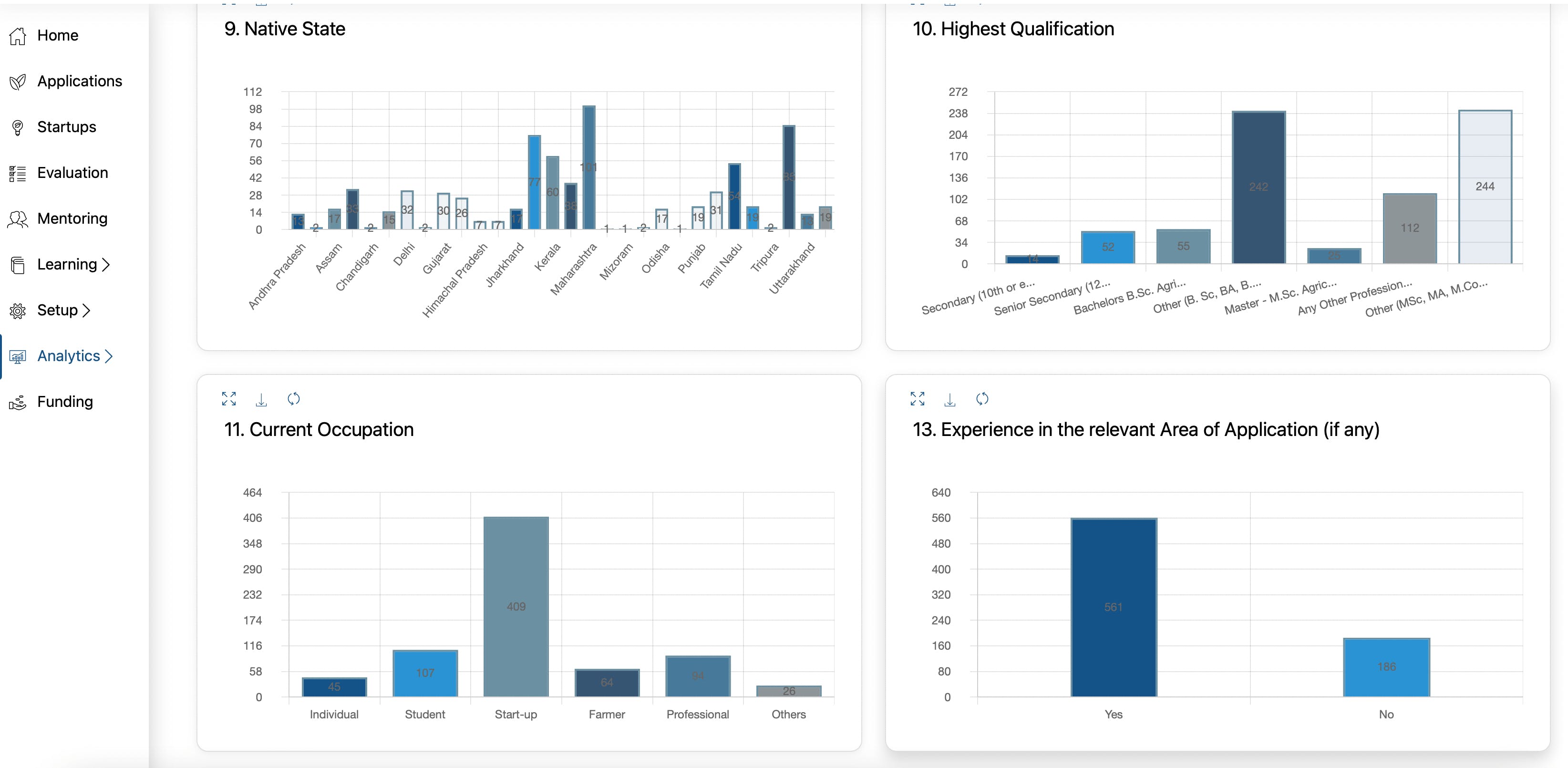Click the Evaluation checklist icon
1568x768 pixels.
point(18,174)
